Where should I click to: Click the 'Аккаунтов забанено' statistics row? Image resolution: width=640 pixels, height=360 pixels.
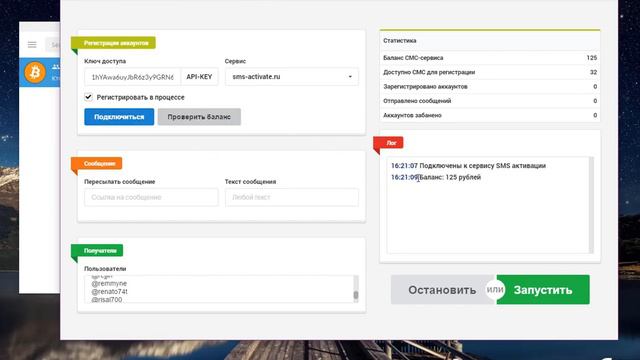(x=490, y=115)
